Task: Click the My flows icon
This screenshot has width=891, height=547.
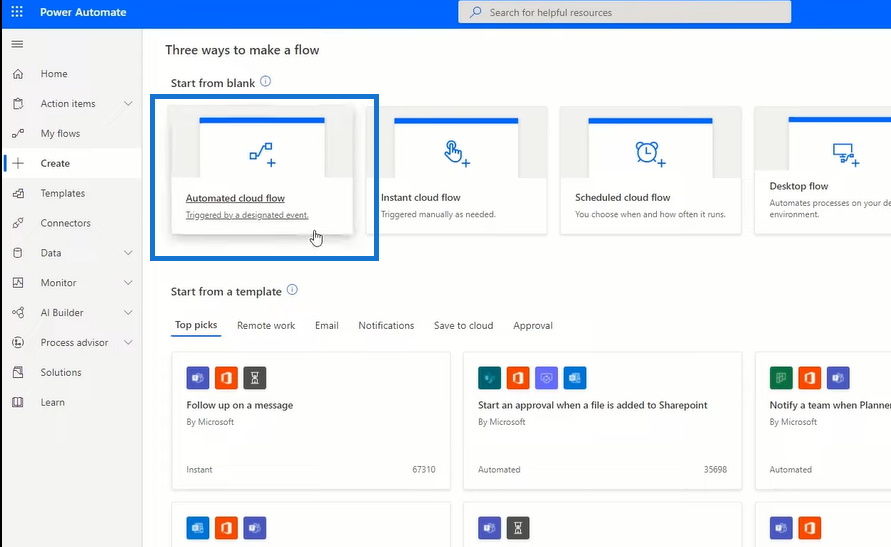Action: click(x=18, y=133)
